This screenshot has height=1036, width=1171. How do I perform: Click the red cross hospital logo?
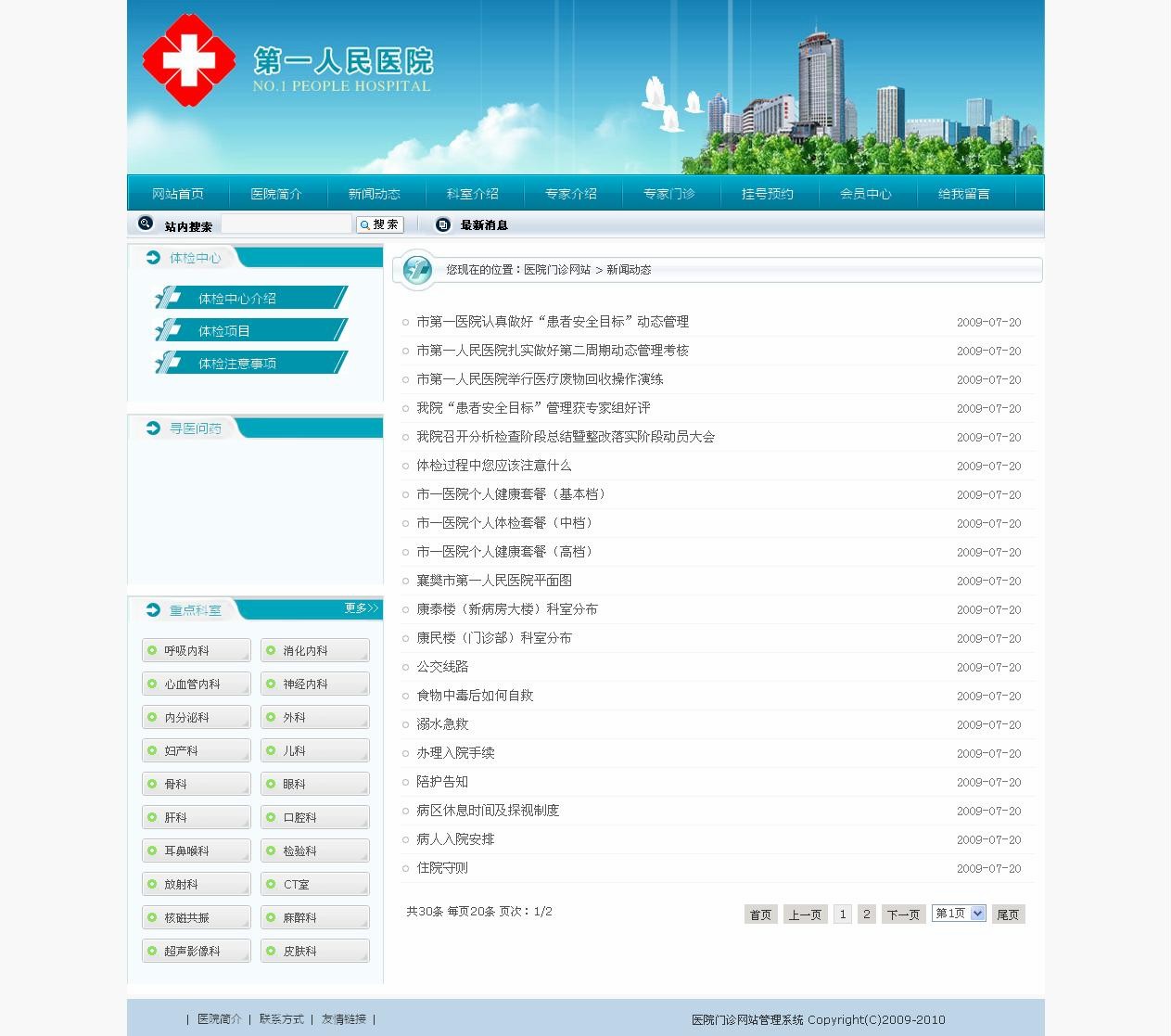pos(188,60)
